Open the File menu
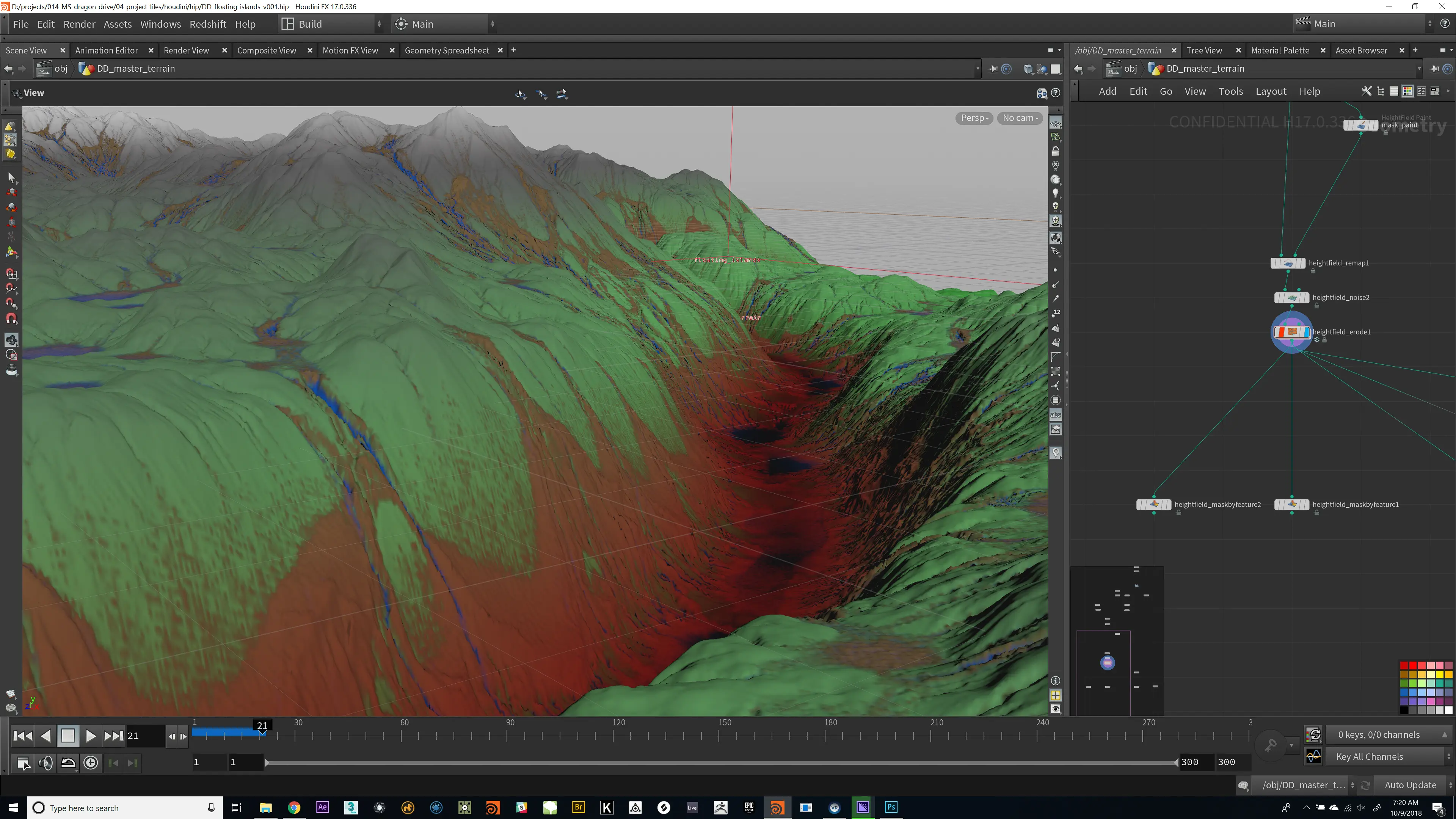 pyautogui.click(x=21, y=24)
